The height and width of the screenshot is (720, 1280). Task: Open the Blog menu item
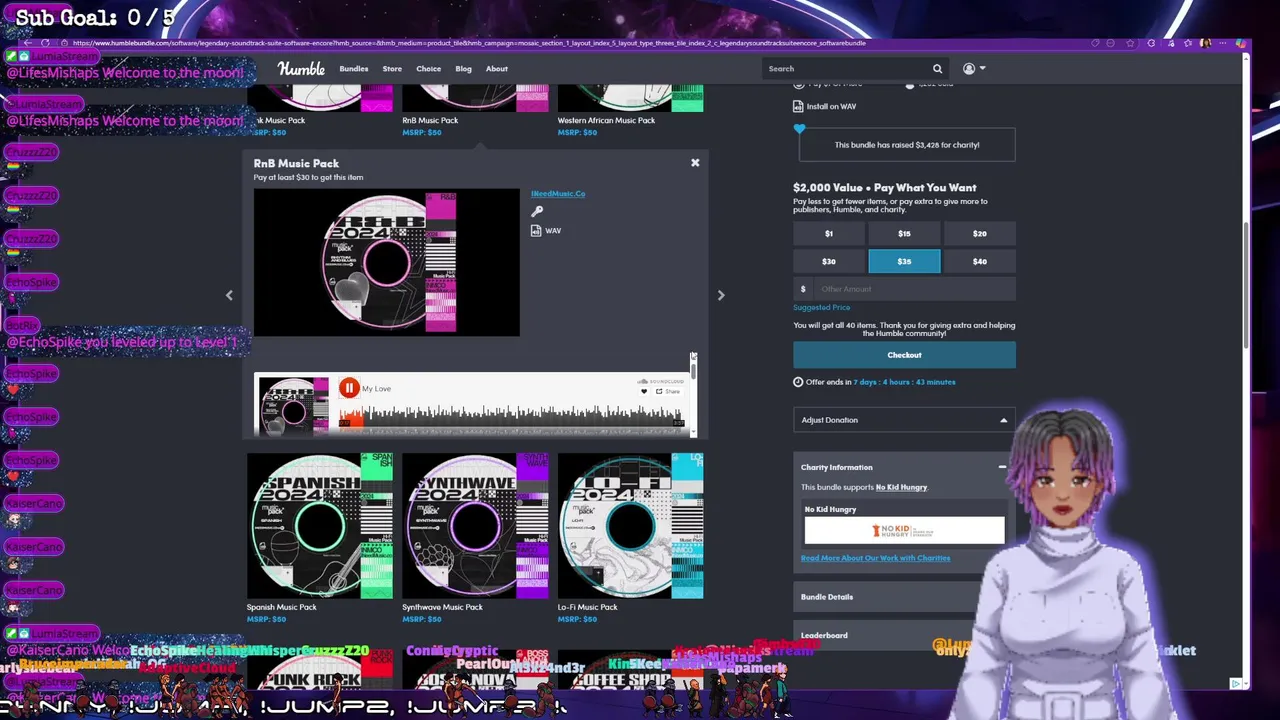(463, 69)
